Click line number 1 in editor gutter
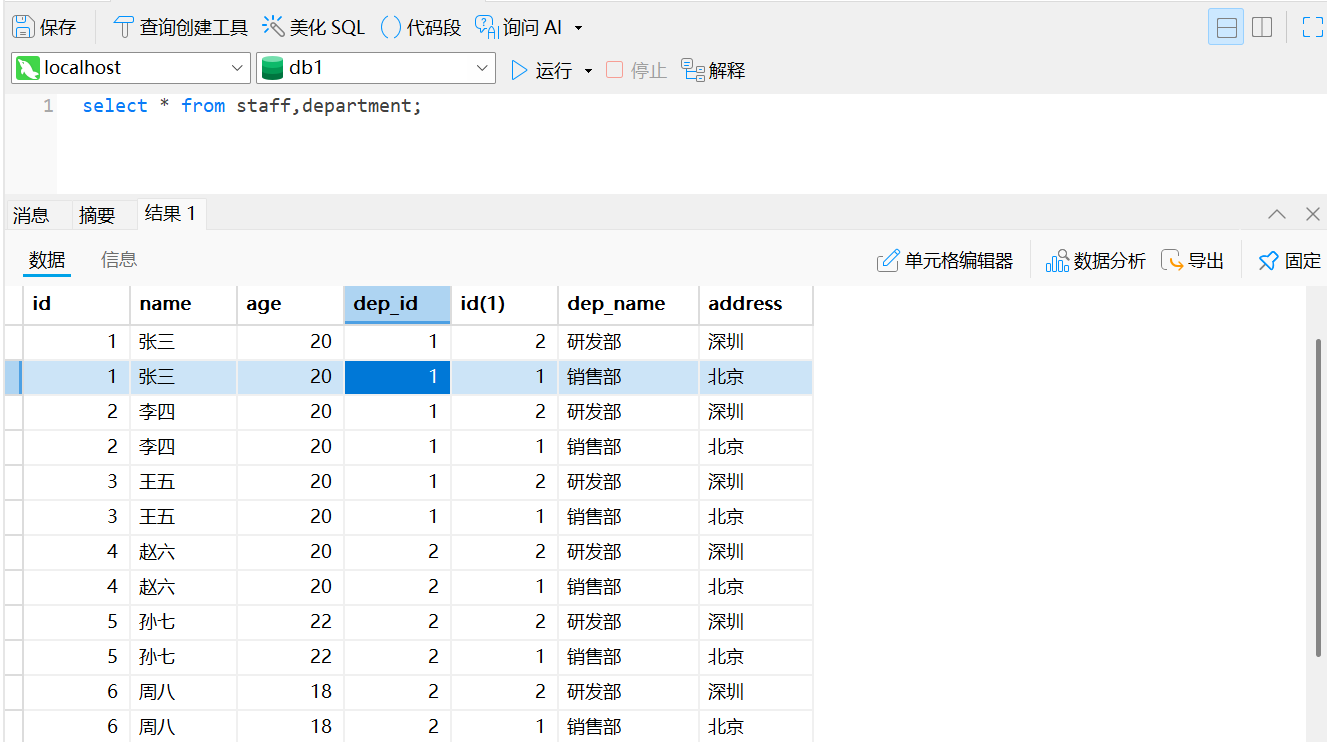1327x742 pixels. (x=48, y=106)
